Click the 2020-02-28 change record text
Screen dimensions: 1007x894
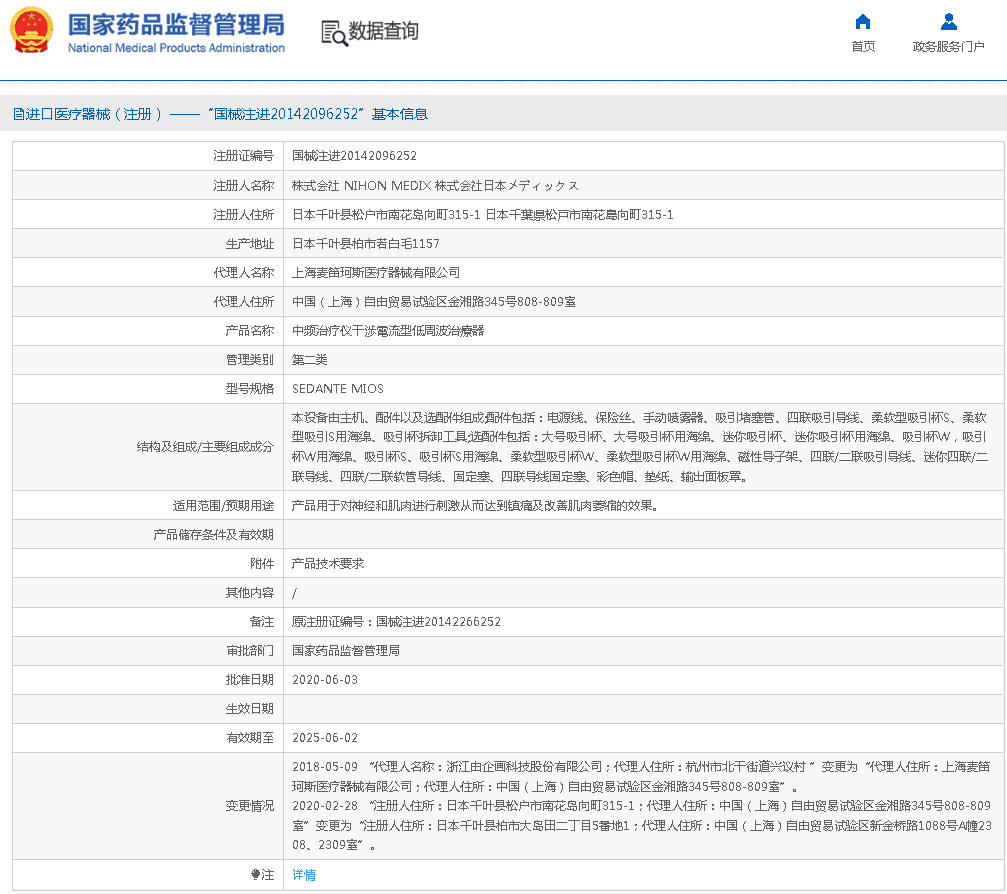click(642, 825)
